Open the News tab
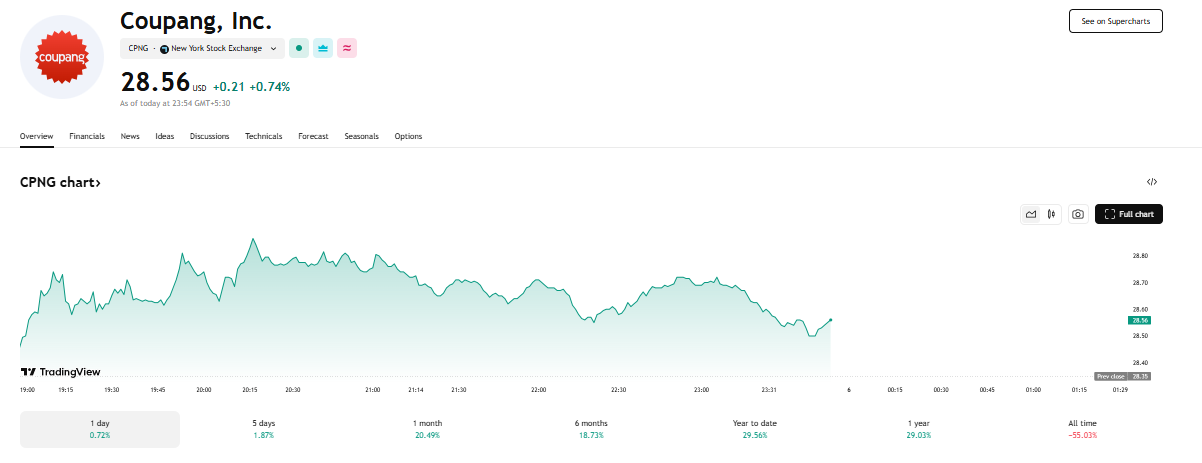1202x463 pixels. click(x=130, y=136)
